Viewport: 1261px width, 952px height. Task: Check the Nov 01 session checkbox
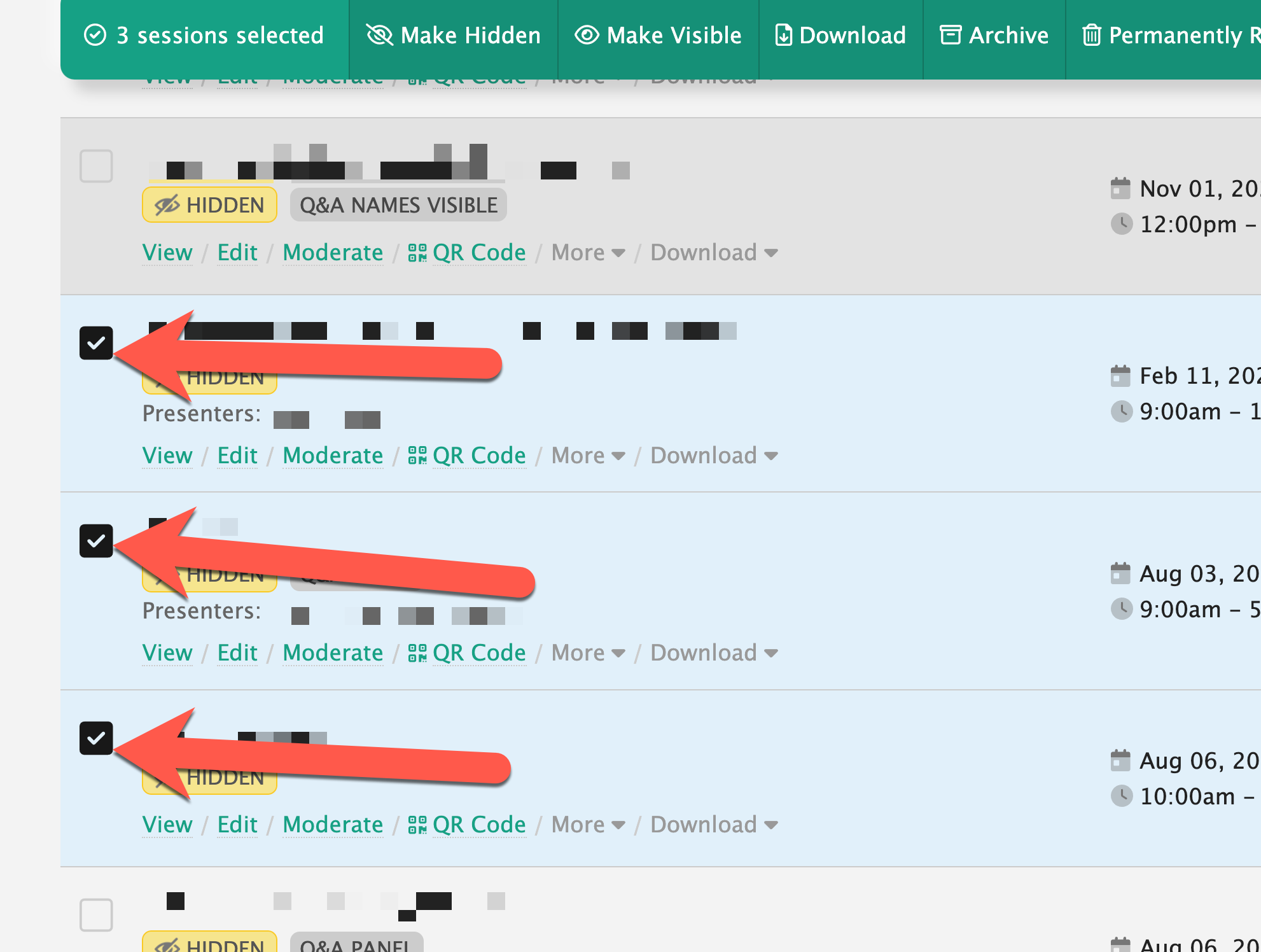(96, 166)
